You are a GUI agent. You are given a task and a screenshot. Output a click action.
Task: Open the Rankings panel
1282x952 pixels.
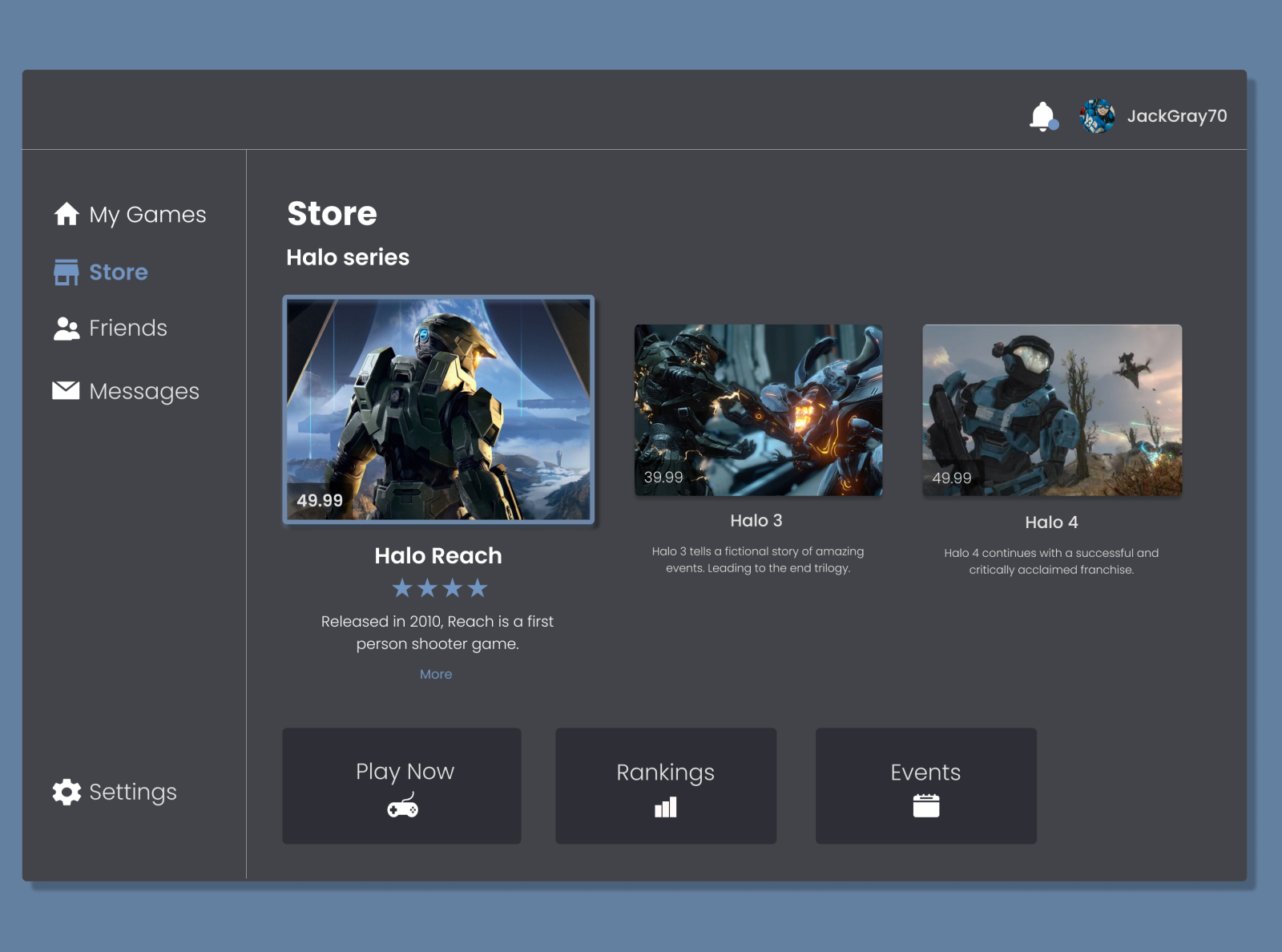click(665, 785)
